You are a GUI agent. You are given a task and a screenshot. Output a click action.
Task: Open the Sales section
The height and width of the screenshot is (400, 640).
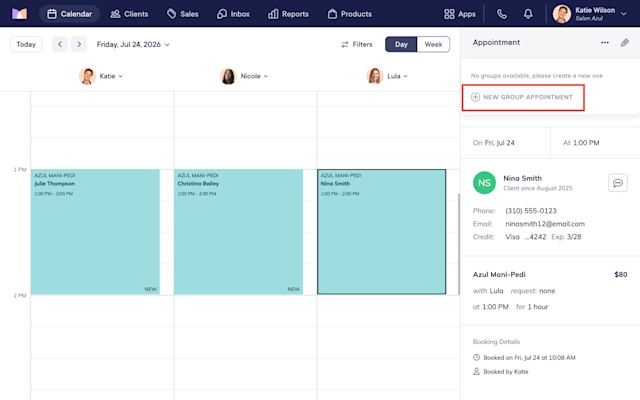coord(182,14)
